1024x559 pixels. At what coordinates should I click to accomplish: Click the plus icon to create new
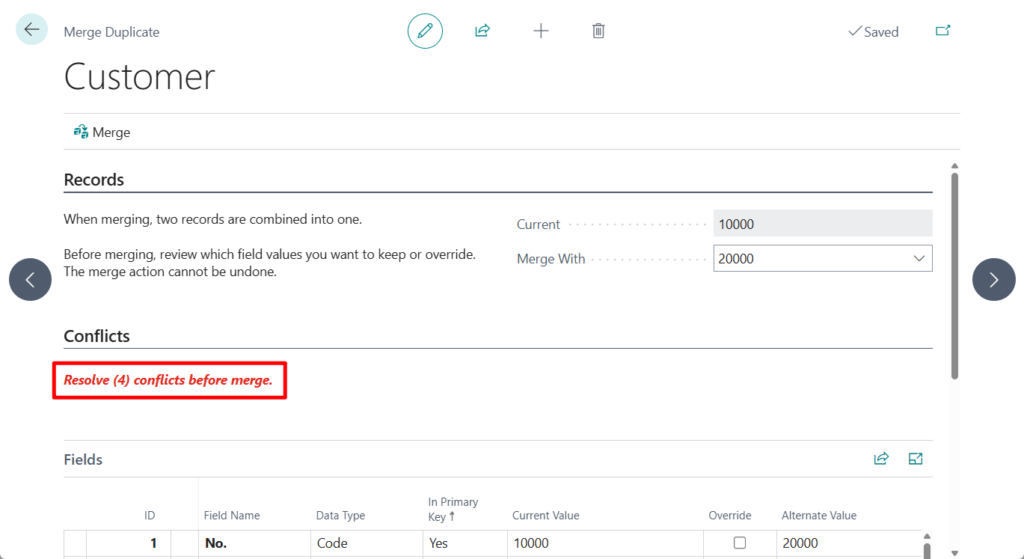coord(541,31)
